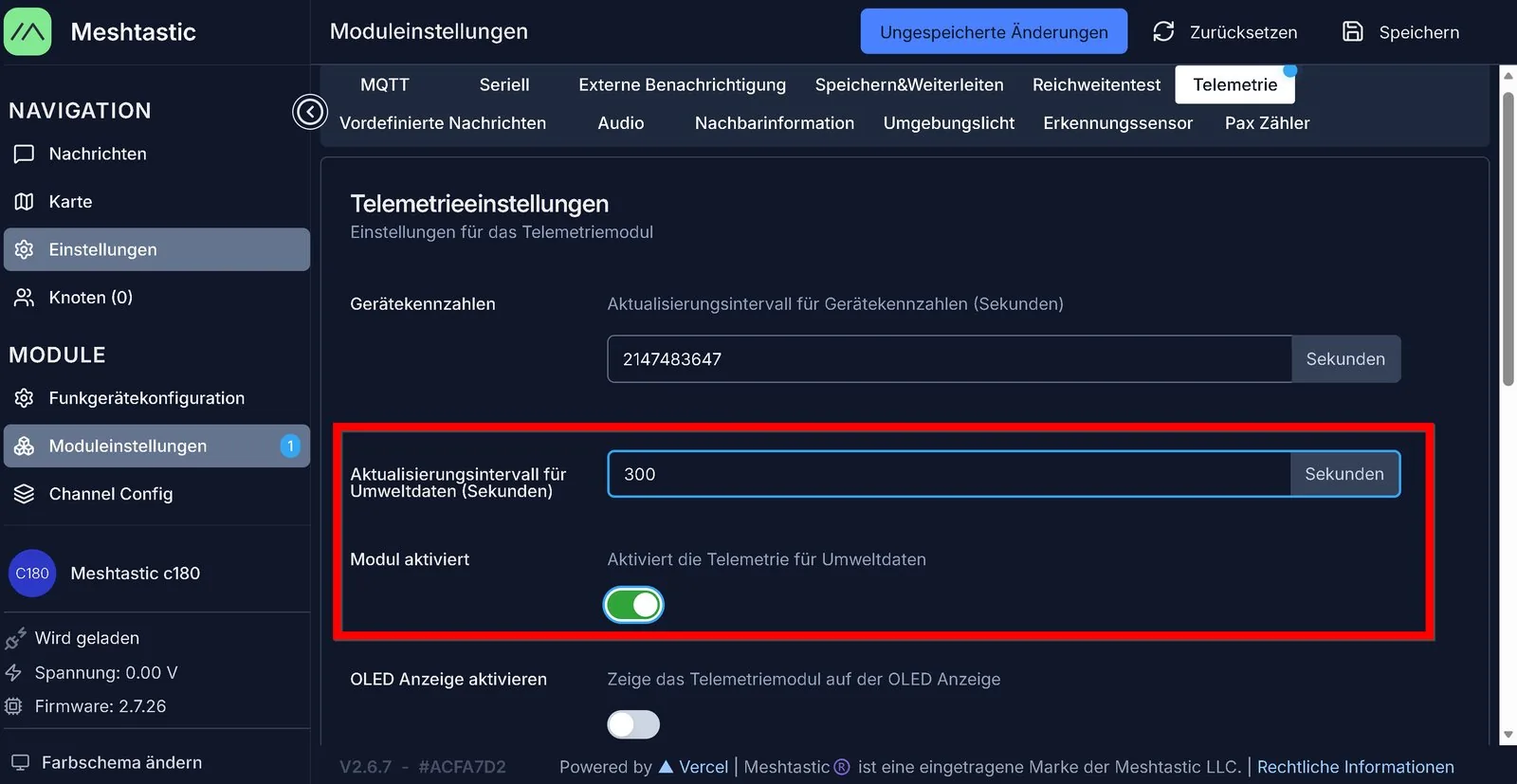Viewport: 1517px width, 784px height.
Task: Click Zurücksetzen to reset changes
Action: (1225, 31)
